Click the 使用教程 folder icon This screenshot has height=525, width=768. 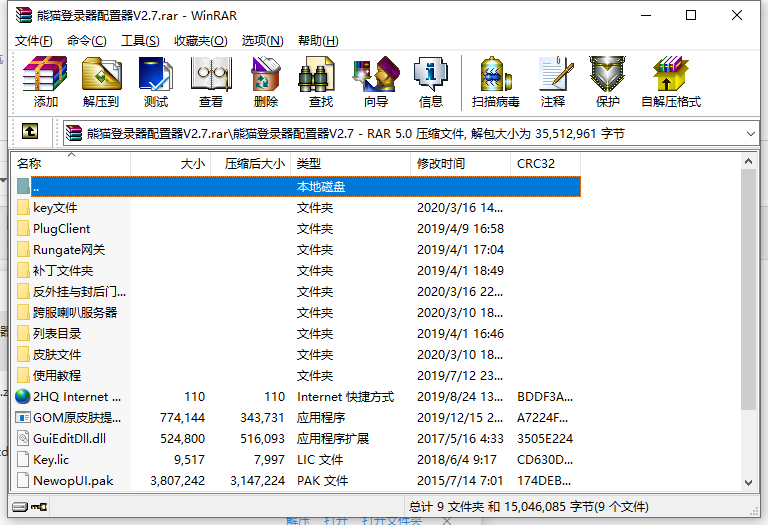point(23,376)
